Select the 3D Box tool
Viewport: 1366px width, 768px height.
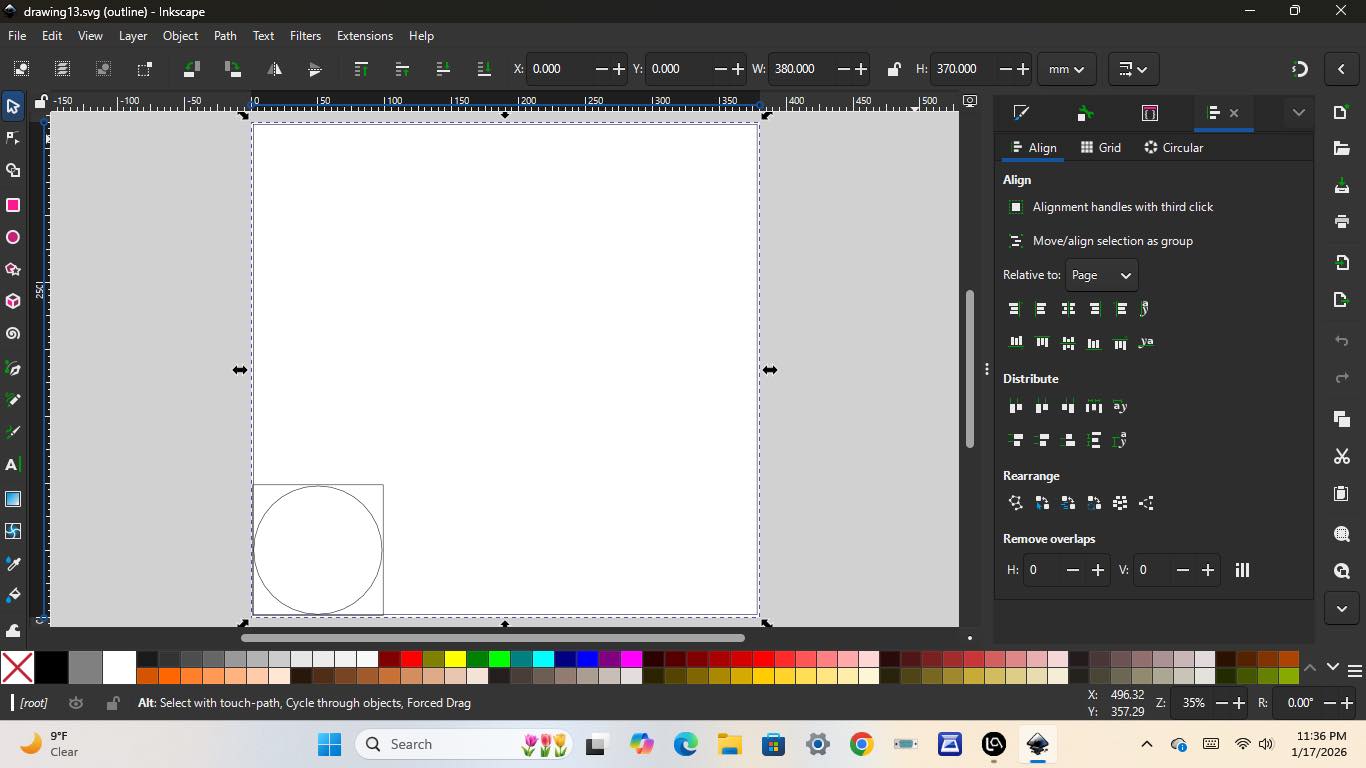pos(13,302)
